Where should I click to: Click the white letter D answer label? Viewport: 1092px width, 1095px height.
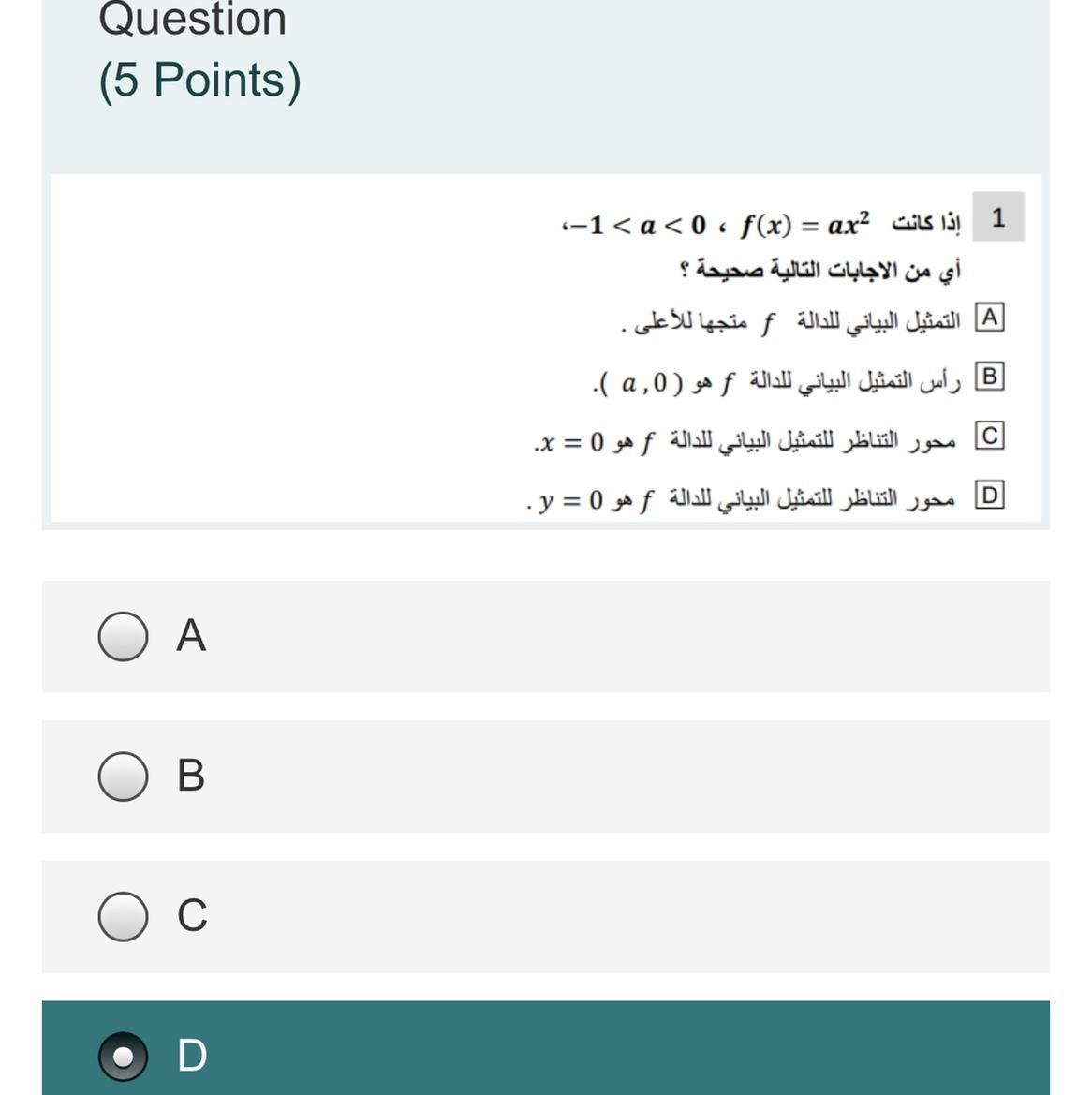[x=192, y=1055]
